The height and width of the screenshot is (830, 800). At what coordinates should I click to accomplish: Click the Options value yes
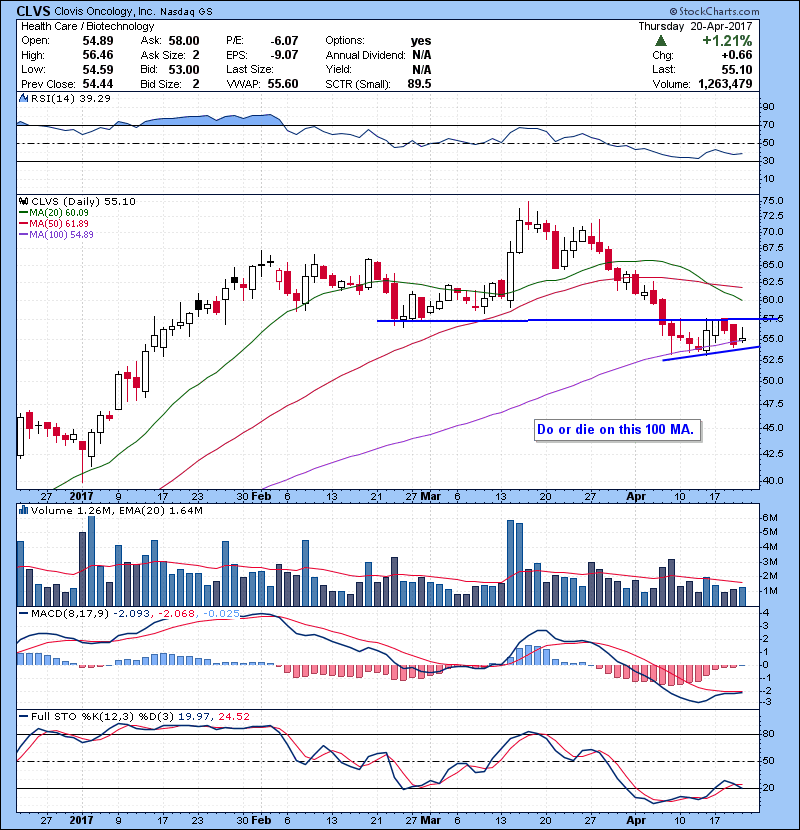421,41
